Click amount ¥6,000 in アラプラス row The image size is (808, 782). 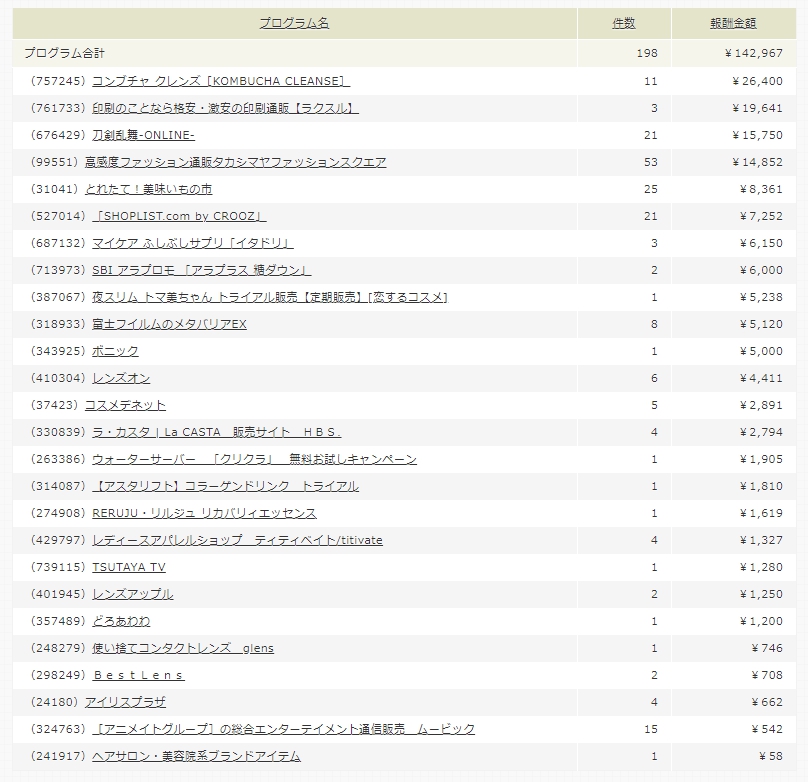pyautogui.click(x=761, y=270)
